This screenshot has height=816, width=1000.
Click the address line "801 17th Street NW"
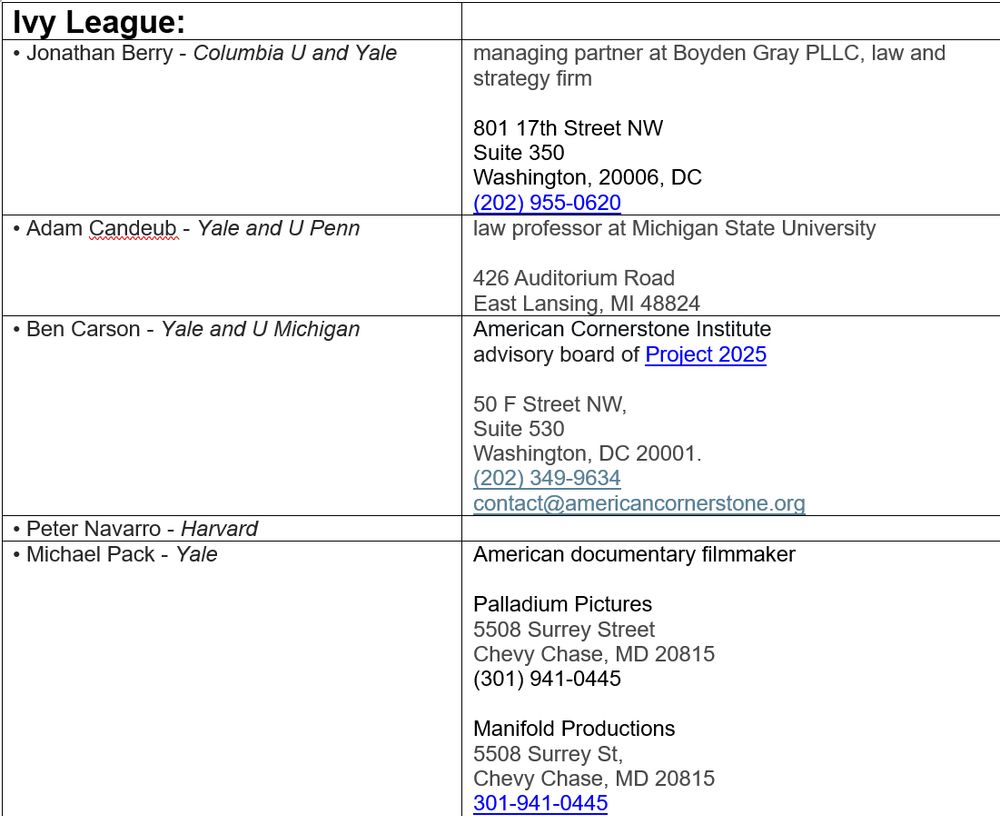pos(568,128)
